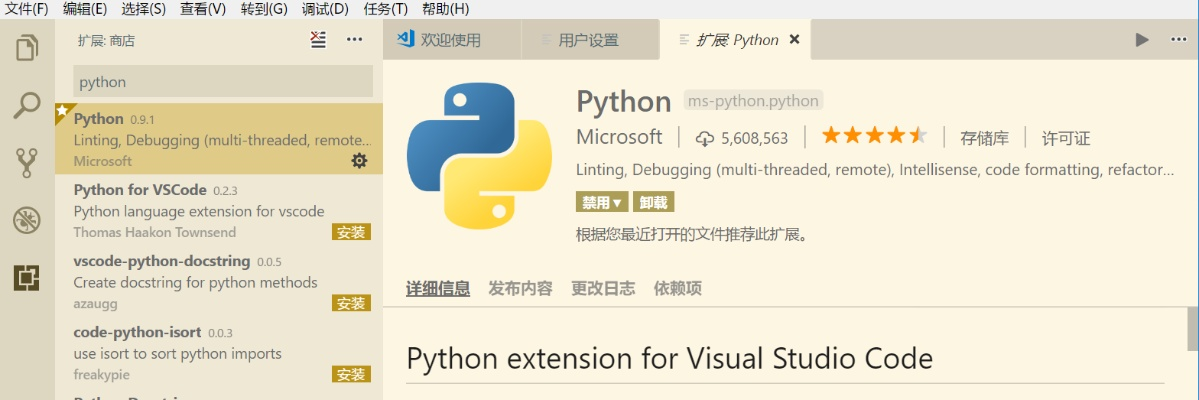
Task: Open the editor's more actions ellipsis menu
Action: tap(1177, 40)
